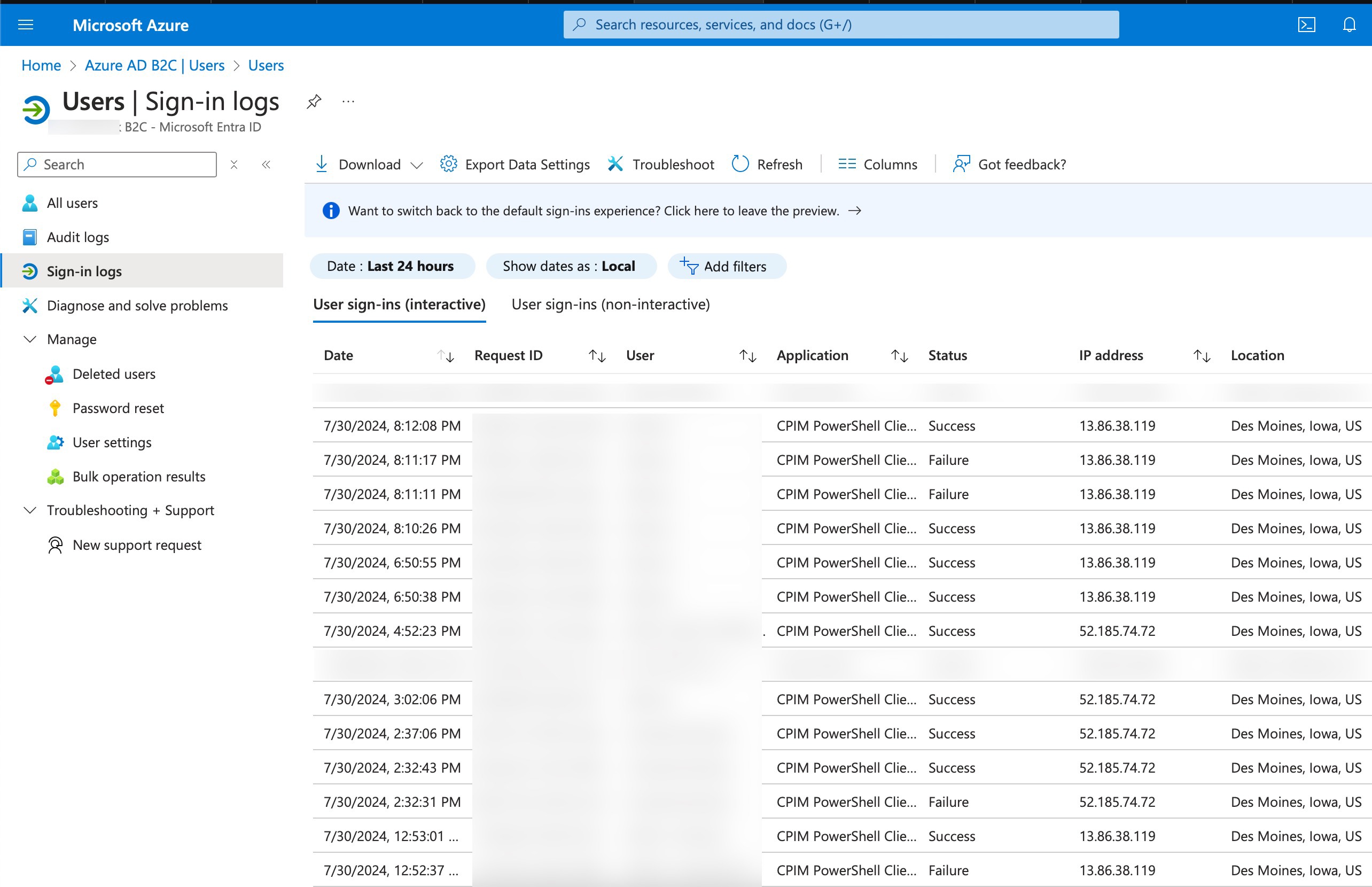Screen dimensions: 1372x887
Task: Click the info icon in the preview banner
Action: click(331, 211)
